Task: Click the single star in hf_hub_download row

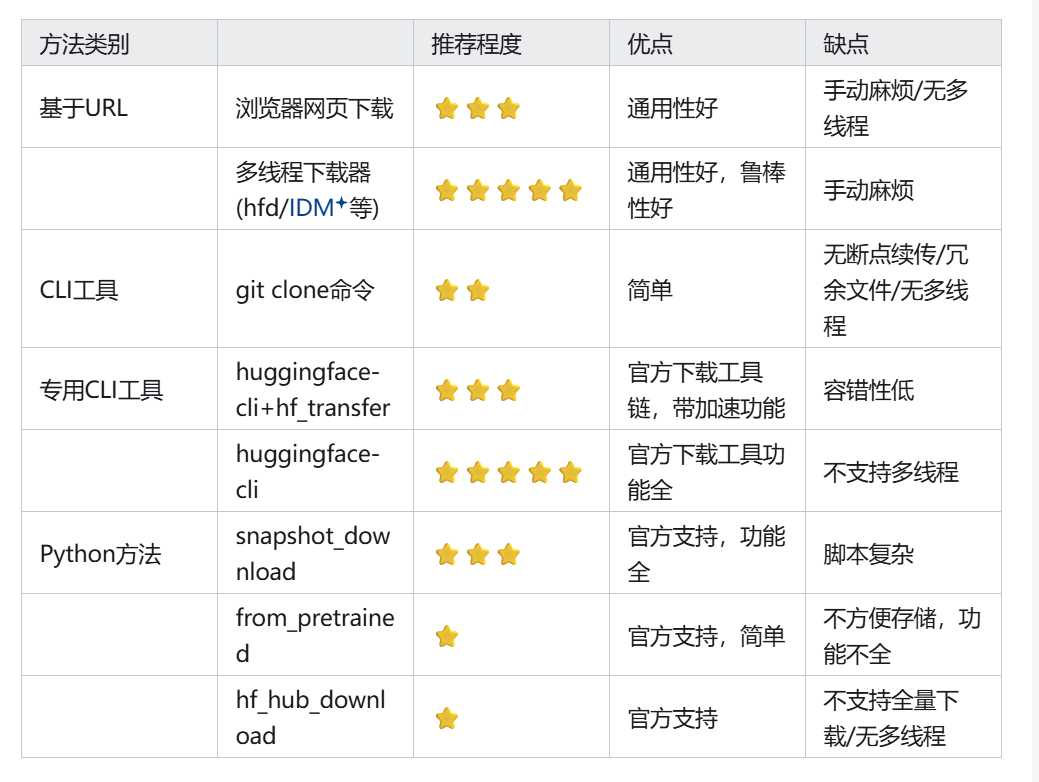Action: tap(447, 718)
